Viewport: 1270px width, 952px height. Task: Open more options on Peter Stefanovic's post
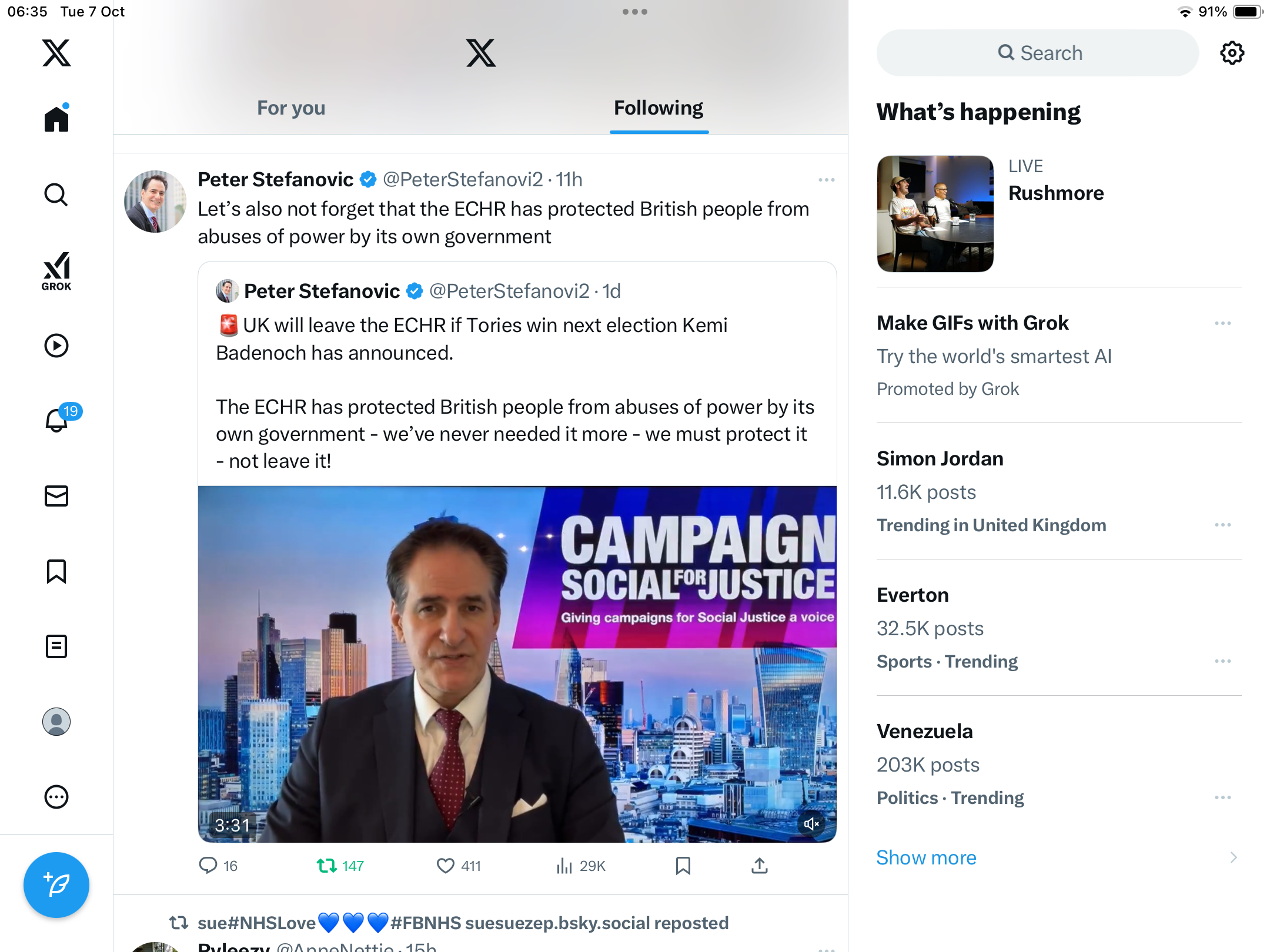tap(826, 180)
